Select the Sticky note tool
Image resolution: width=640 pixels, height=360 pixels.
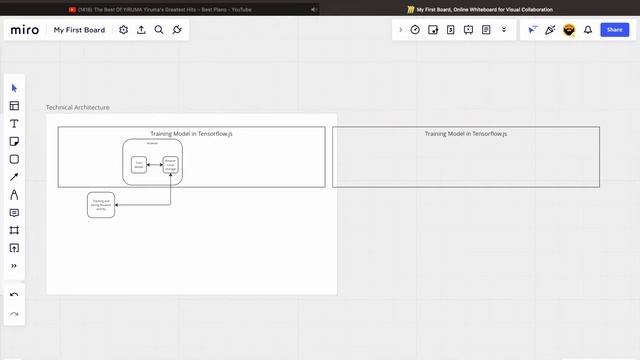(14, 141)
